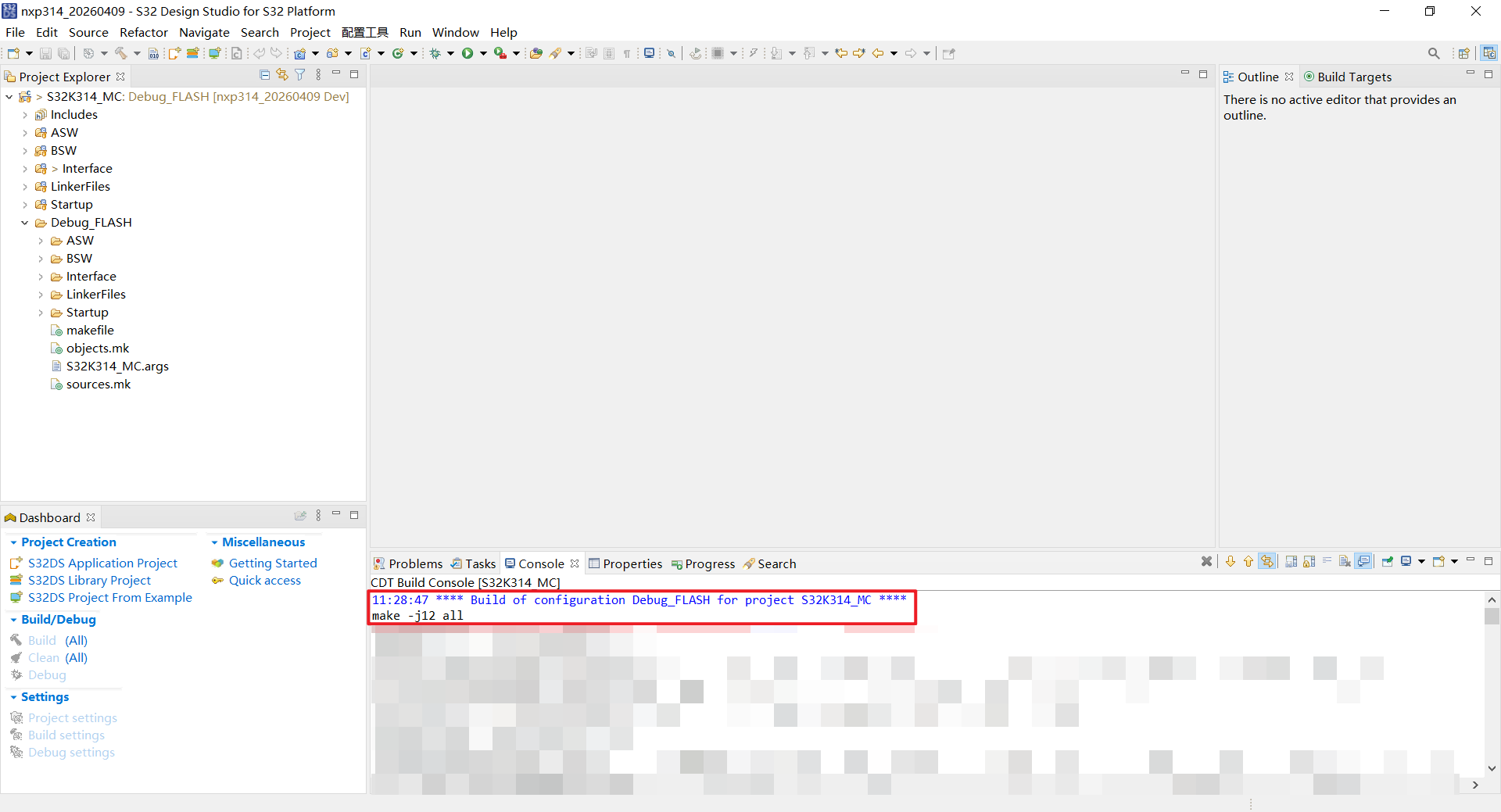Click the Open Element folder toolbar icon
The image size is (1501, 812).
[536, 53]
